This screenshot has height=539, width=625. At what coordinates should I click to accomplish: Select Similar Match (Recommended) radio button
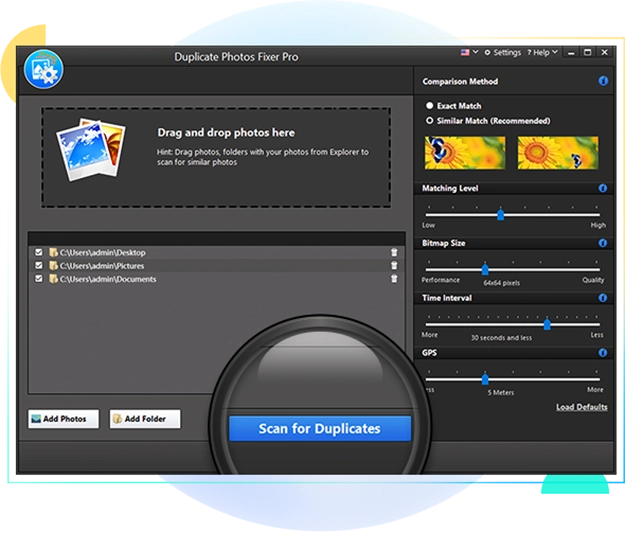point(429,120)
